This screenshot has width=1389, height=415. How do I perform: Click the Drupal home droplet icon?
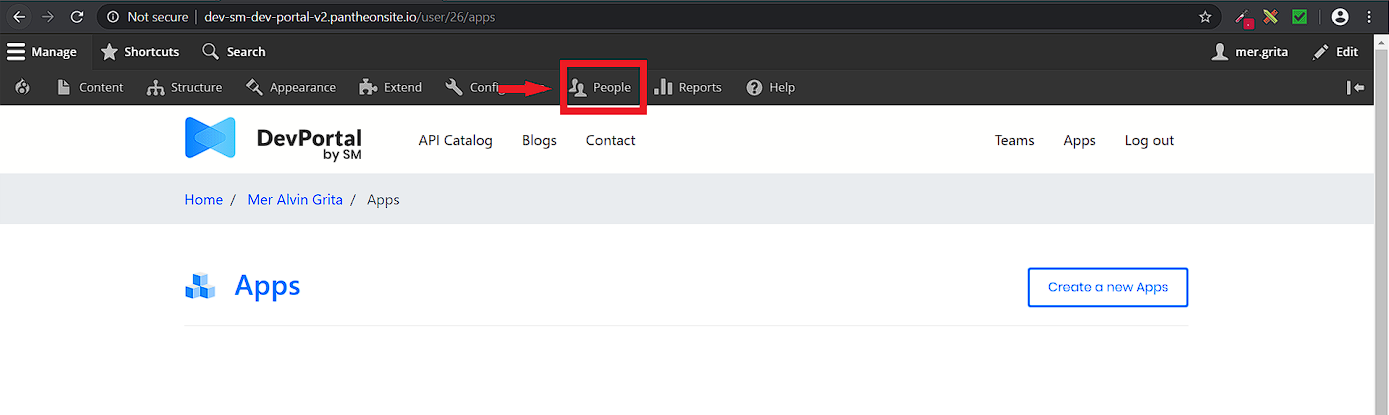(23, 88)
